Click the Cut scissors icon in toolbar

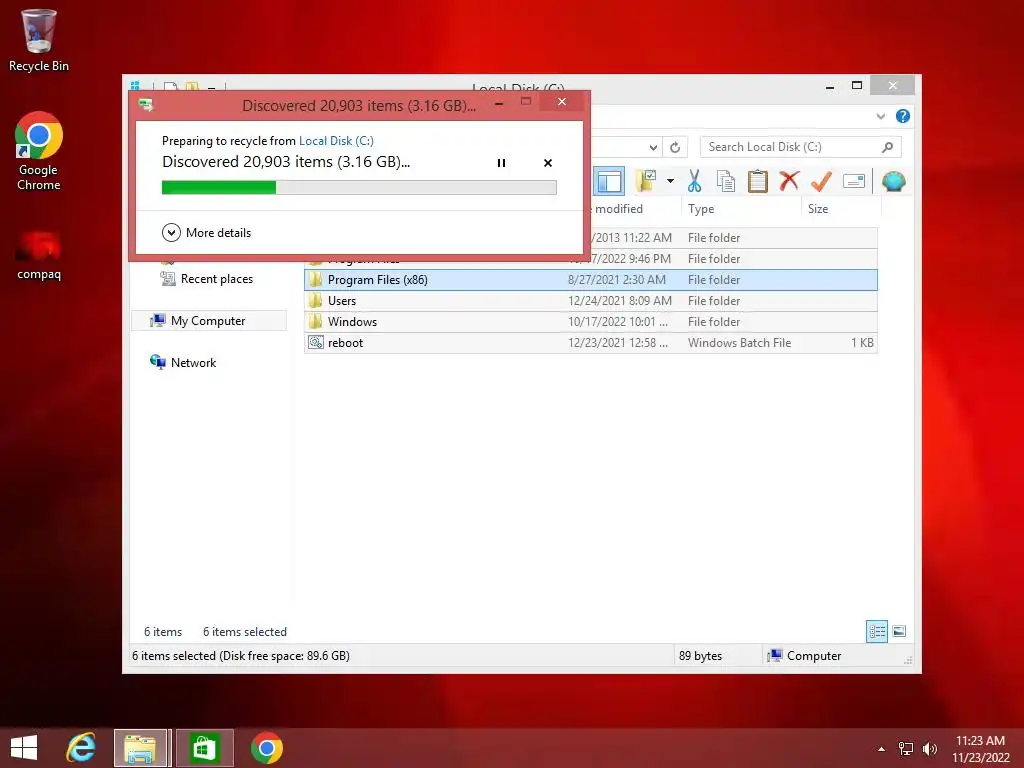click(x=694, y=181)
